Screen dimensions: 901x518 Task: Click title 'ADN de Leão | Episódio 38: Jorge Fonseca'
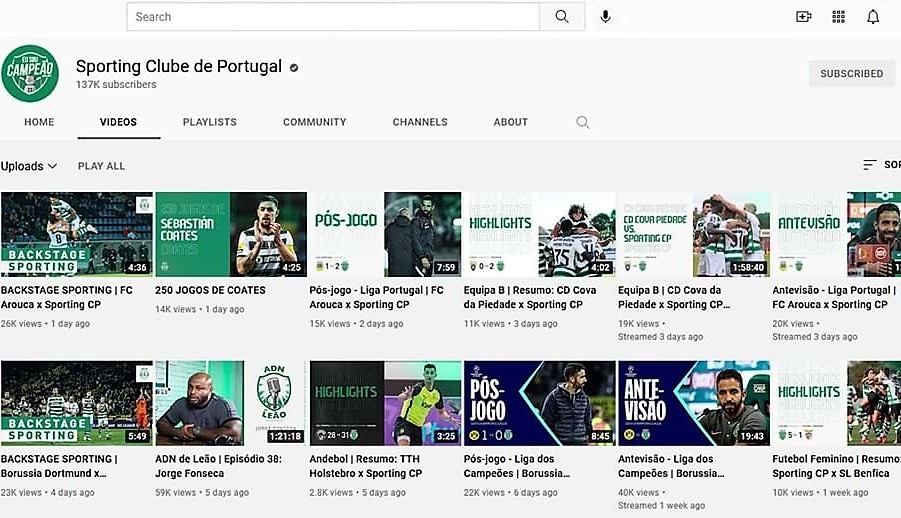(x=218, y=466)
